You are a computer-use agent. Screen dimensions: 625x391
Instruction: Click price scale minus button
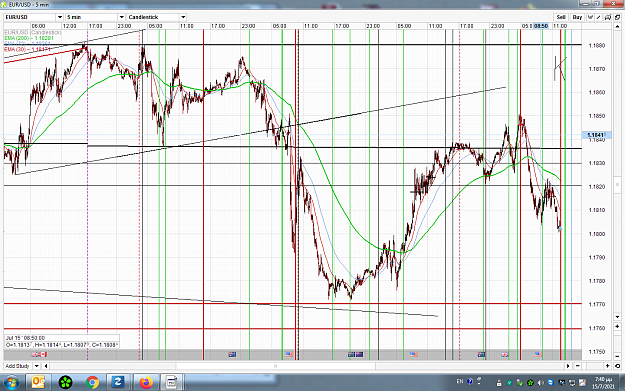point(617,356)
